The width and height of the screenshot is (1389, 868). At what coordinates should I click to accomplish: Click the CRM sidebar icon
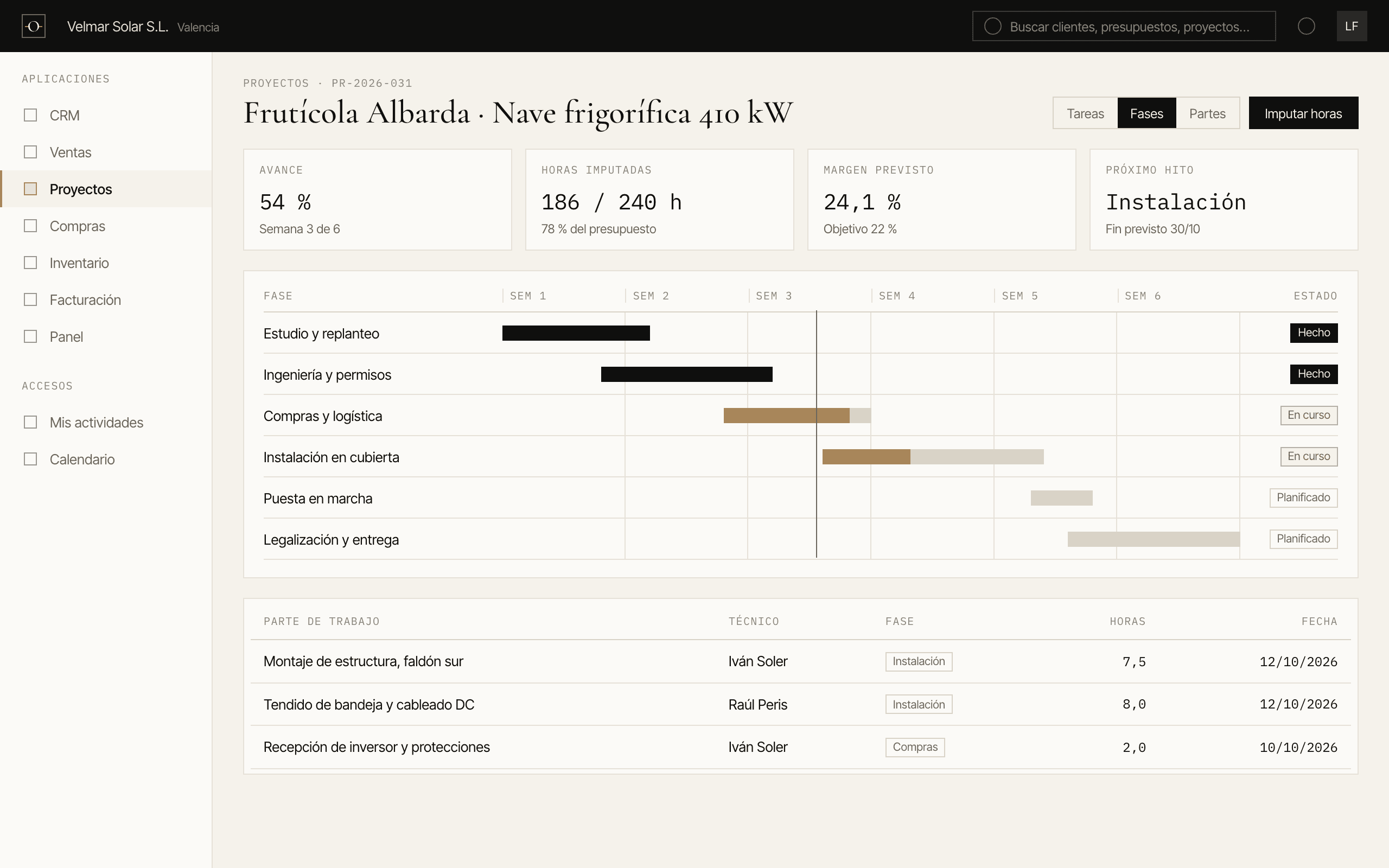point(30,116)
